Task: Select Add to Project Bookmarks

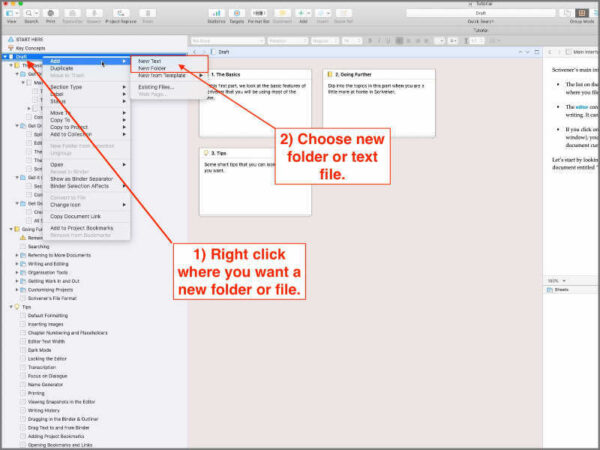Action: click(x=82, y=228)
